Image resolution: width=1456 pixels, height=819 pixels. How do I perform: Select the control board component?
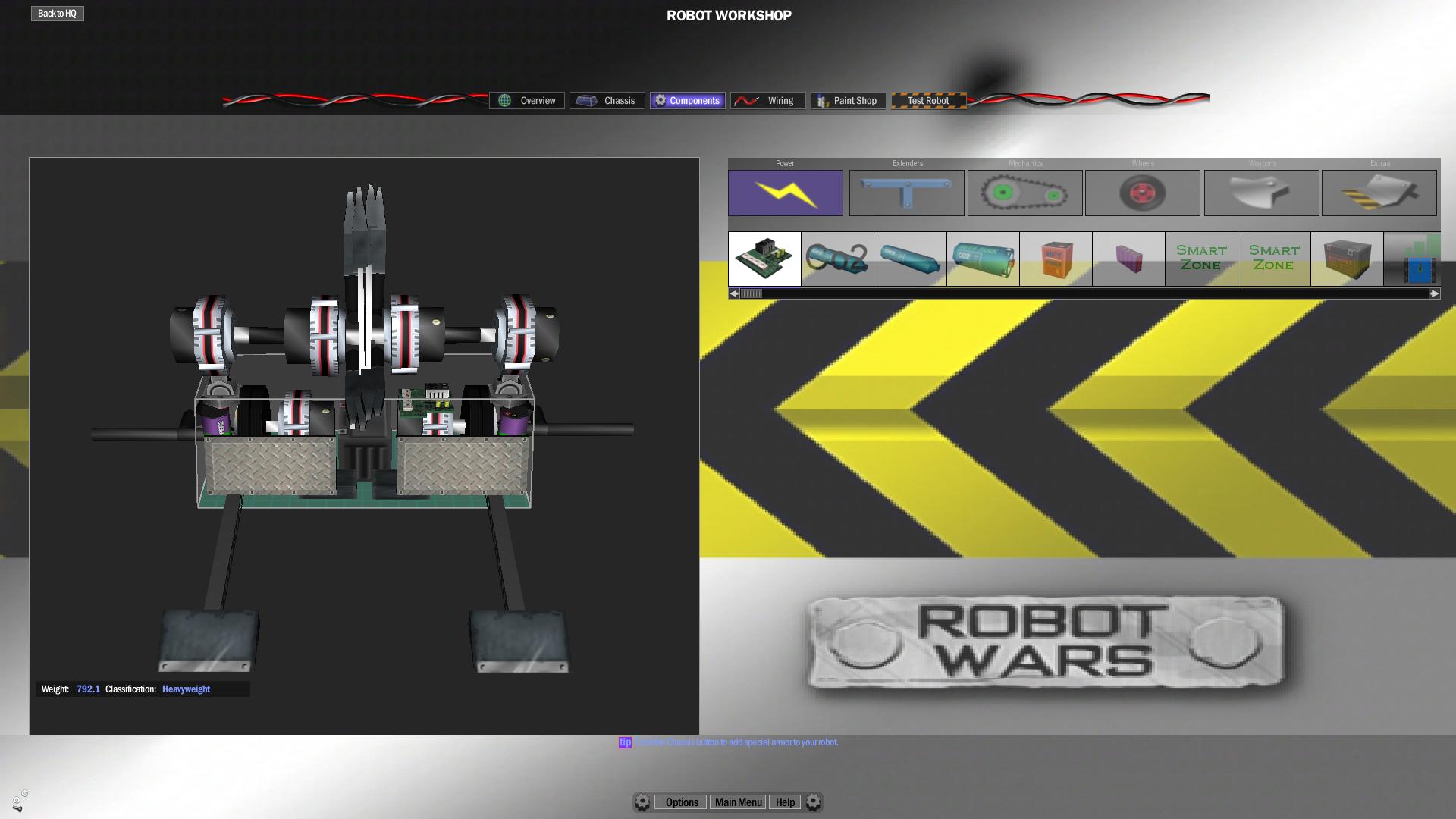click(764, 259)
